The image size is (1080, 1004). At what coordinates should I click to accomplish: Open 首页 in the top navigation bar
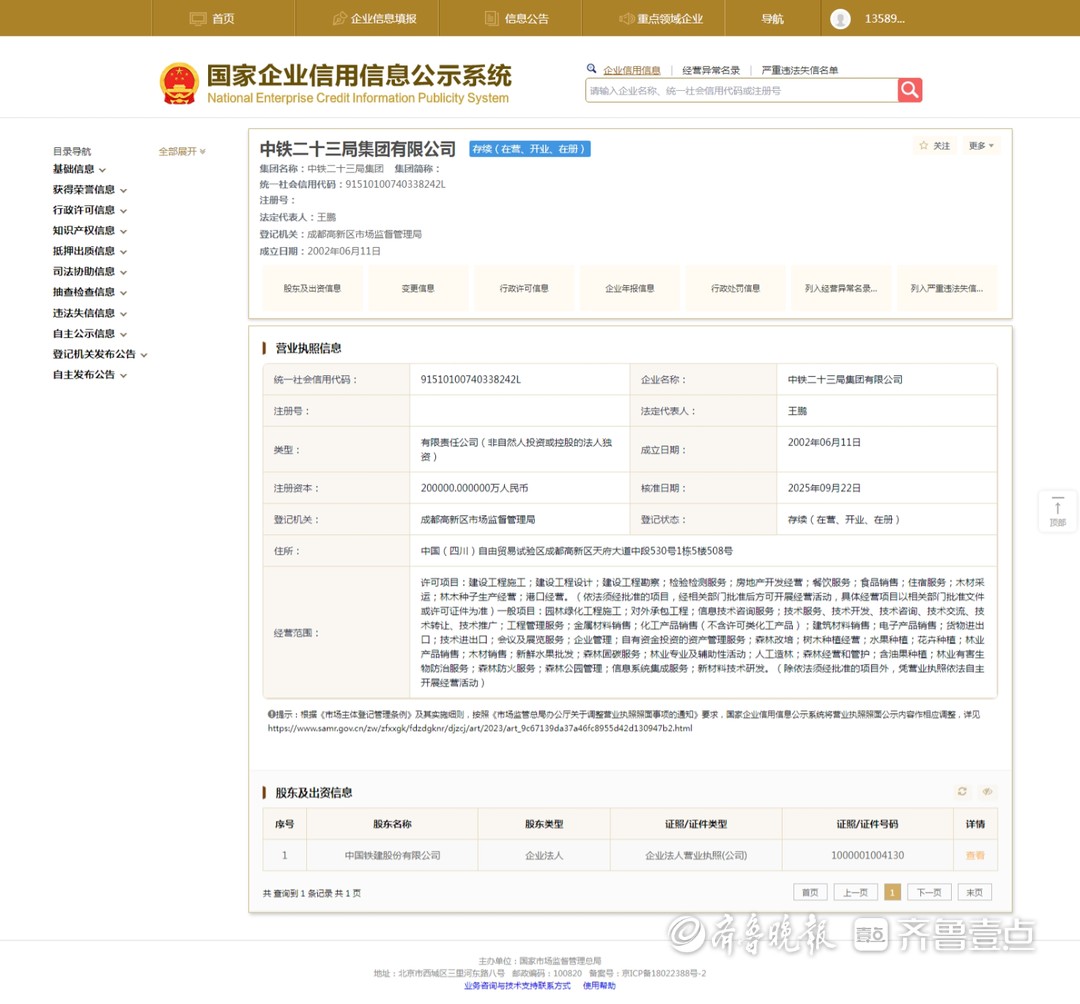point(212,19)
